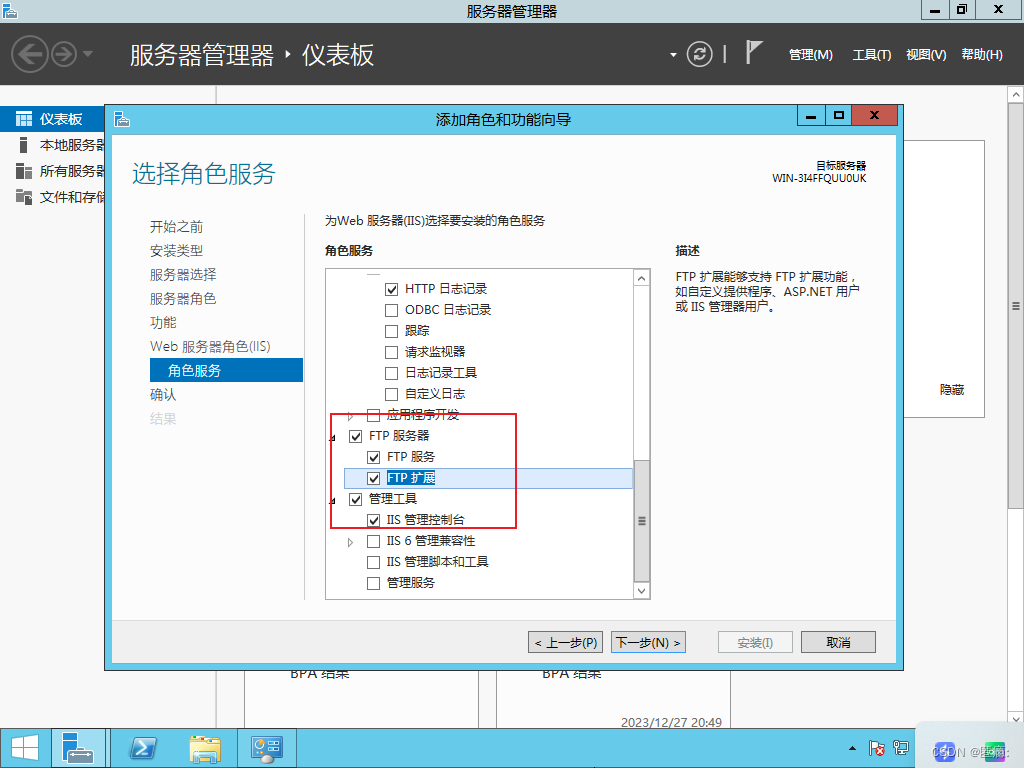Check the 跟踪 checkbox
1024x768 pixels.
tap(391, 331)
